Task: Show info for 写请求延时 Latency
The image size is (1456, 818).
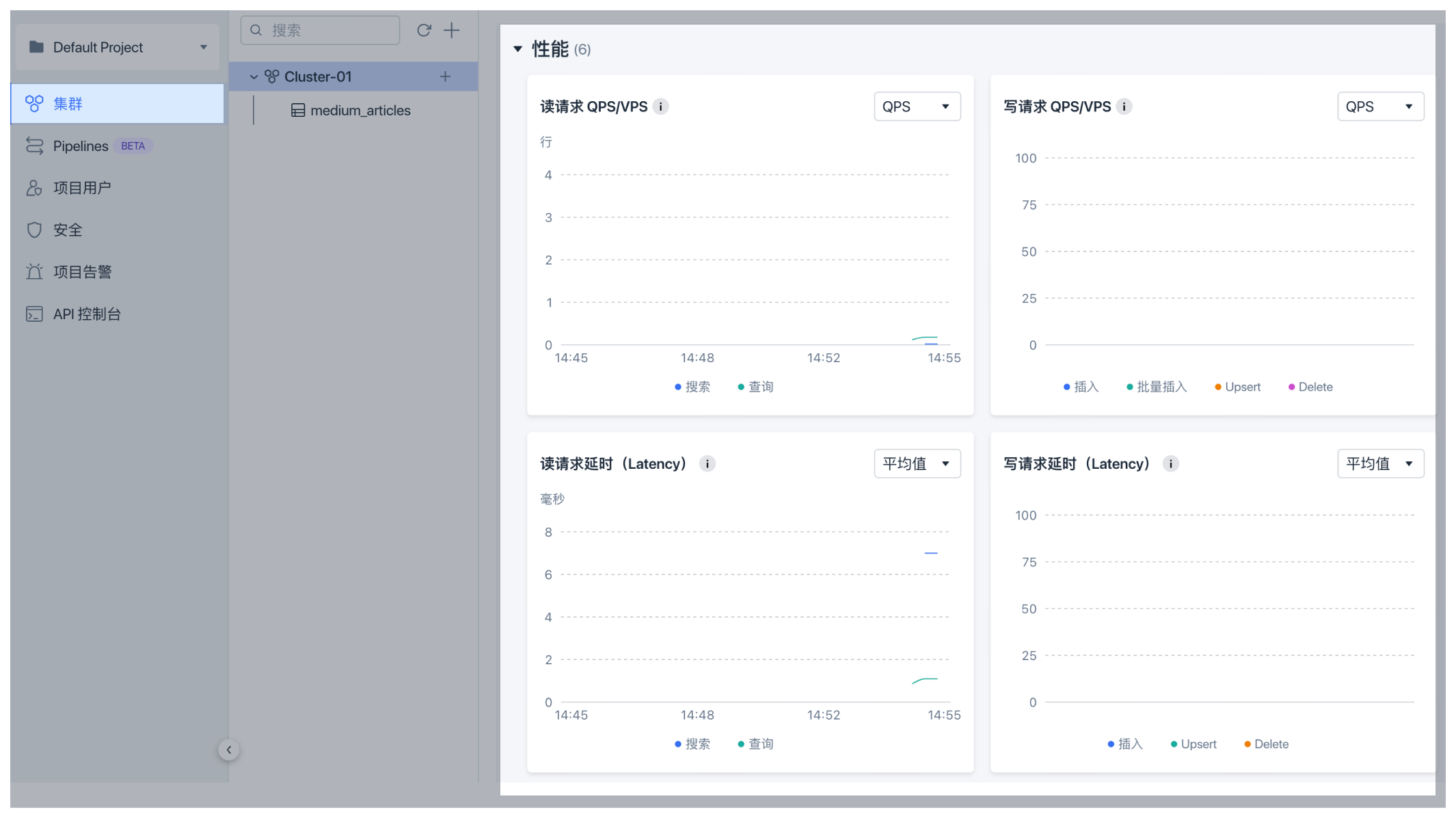Action: click(1171, 464)
